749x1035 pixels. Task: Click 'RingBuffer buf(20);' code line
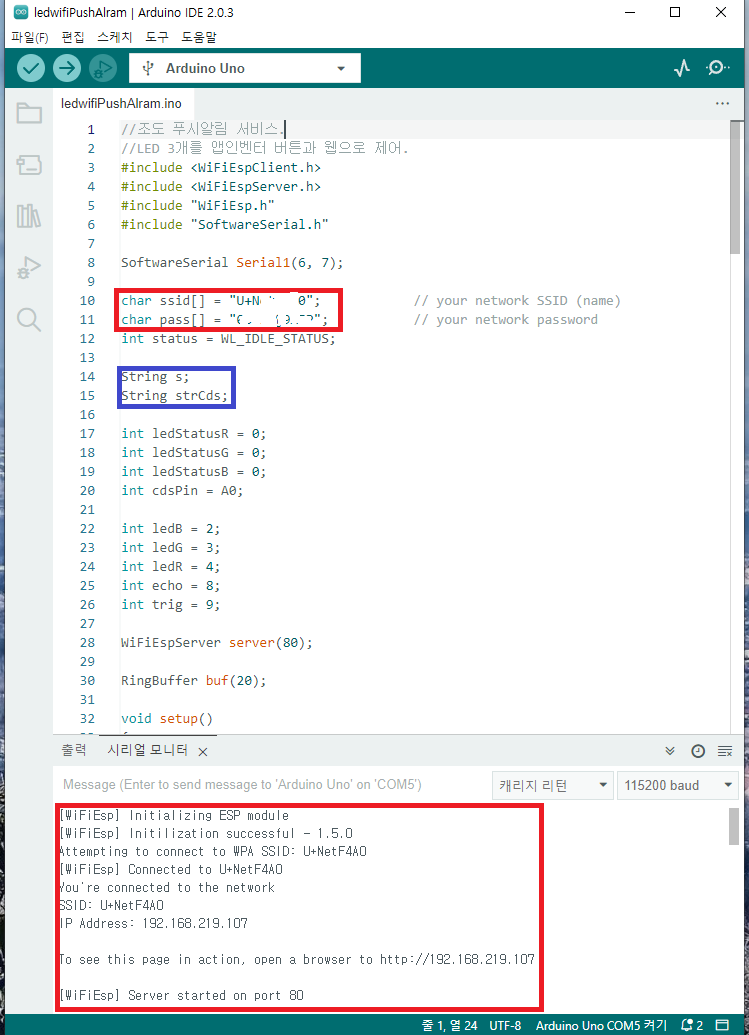coord(193,681)
